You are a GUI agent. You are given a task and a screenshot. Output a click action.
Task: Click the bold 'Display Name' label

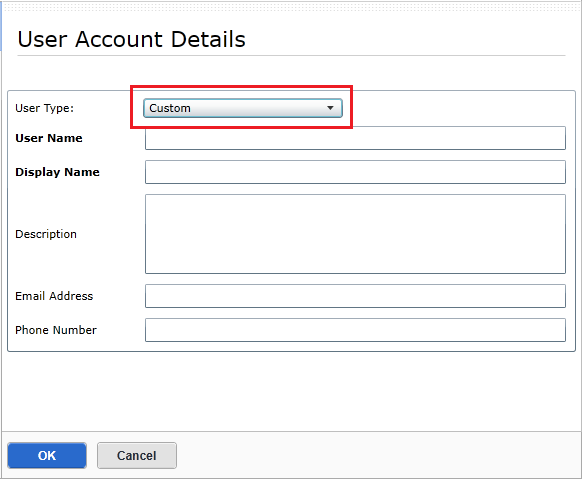click(x=57, y=172)
